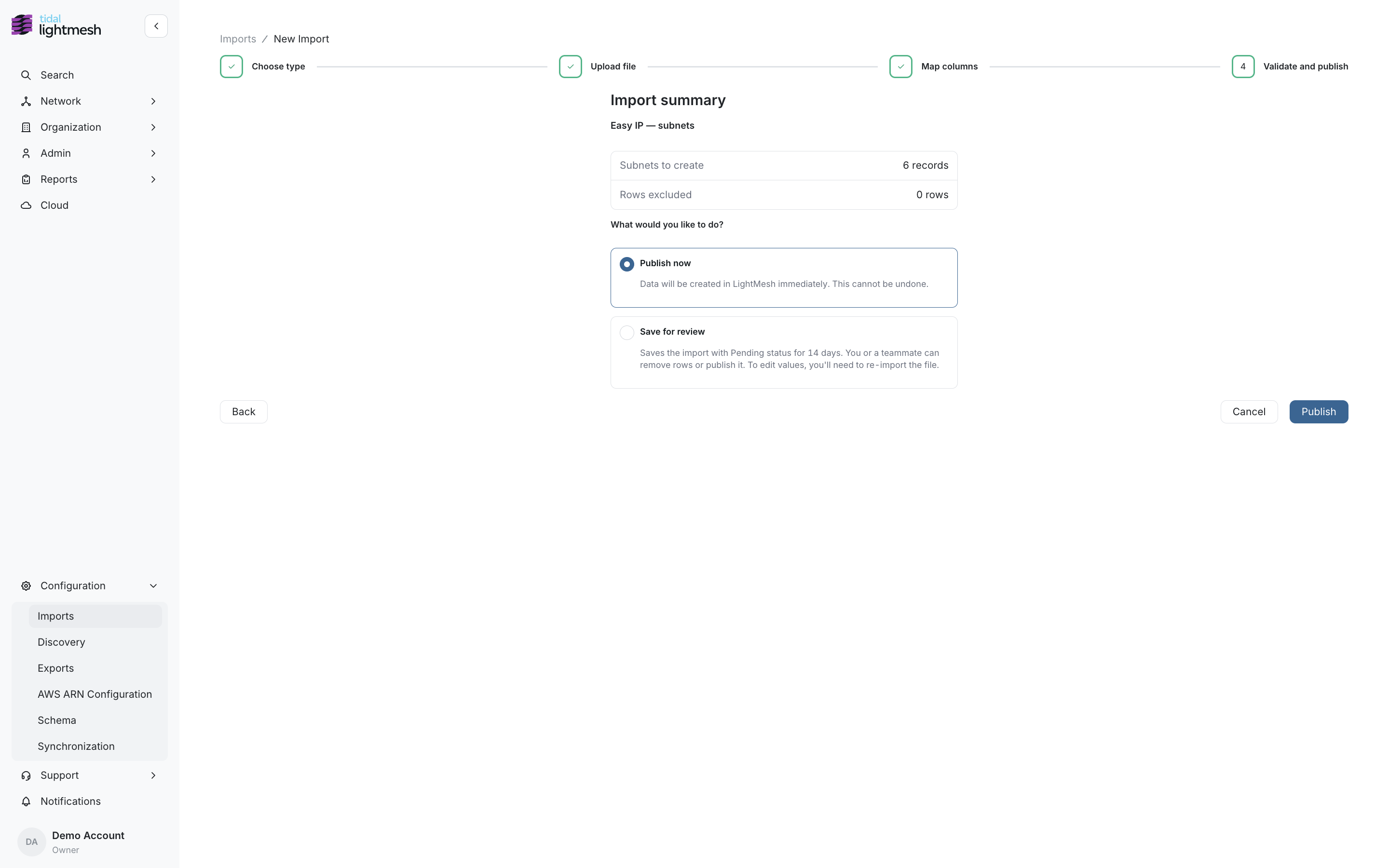Click the Notifications bell icon

[x=26, y=801]
